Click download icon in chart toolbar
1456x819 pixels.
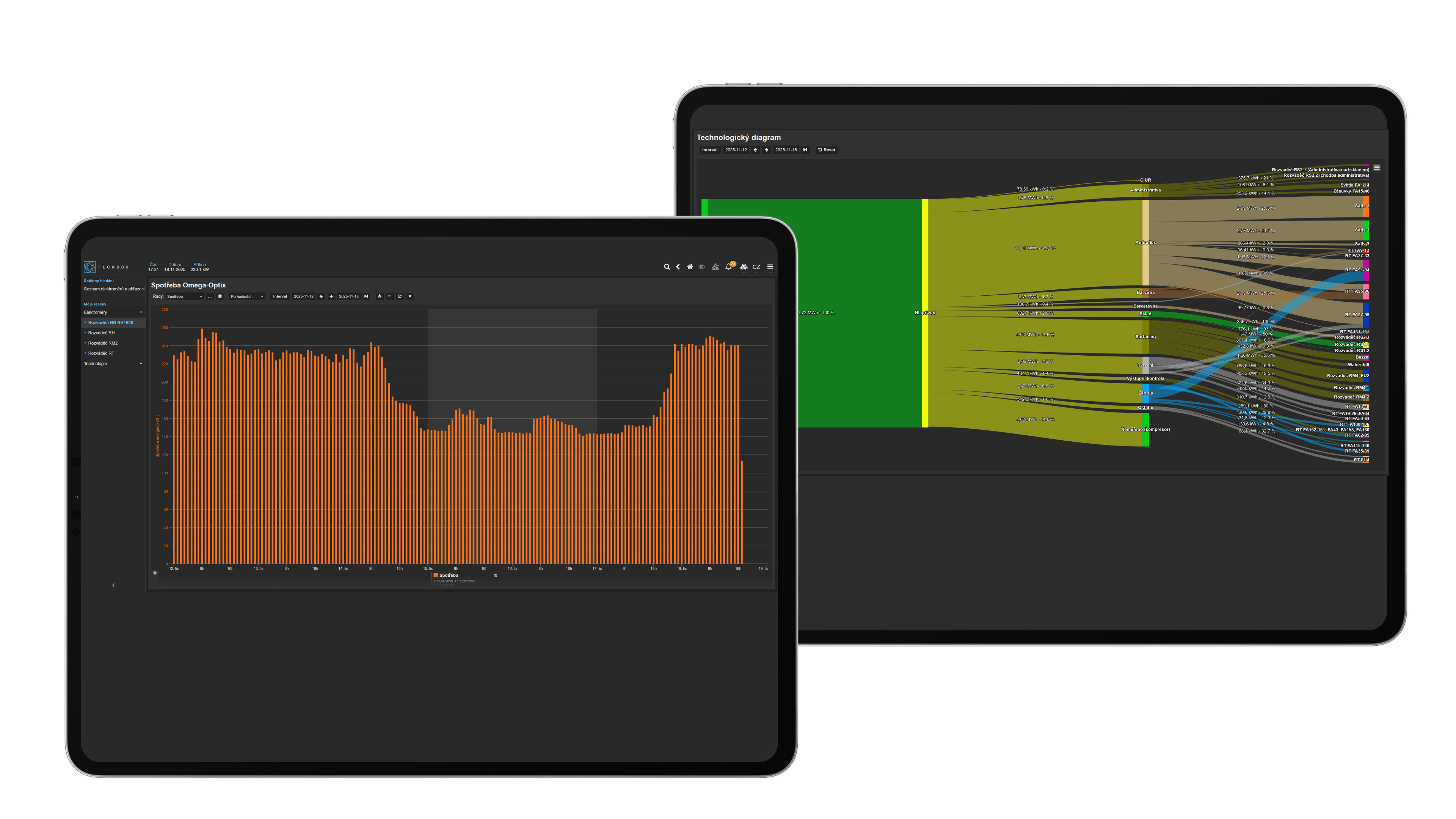point(379,296)
